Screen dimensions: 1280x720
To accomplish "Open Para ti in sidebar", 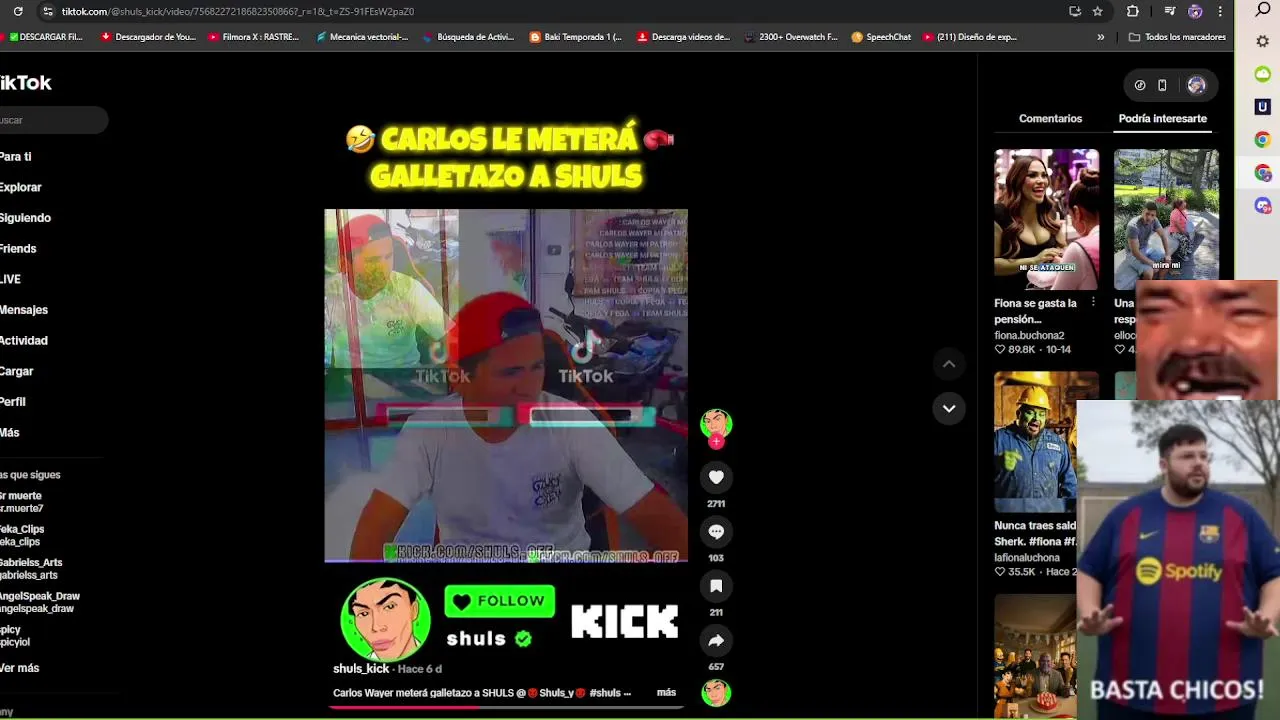I will pyautogui.click(x=15, y=157).
